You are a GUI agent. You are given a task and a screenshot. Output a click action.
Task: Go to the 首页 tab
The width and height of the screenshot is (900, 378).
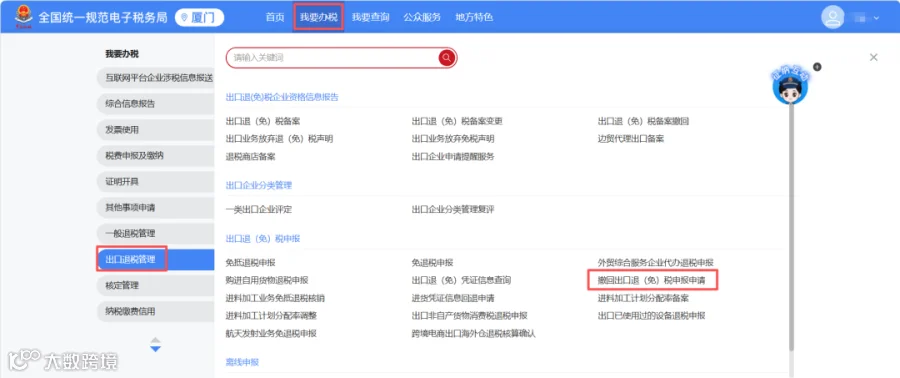[x=275, y=17]
